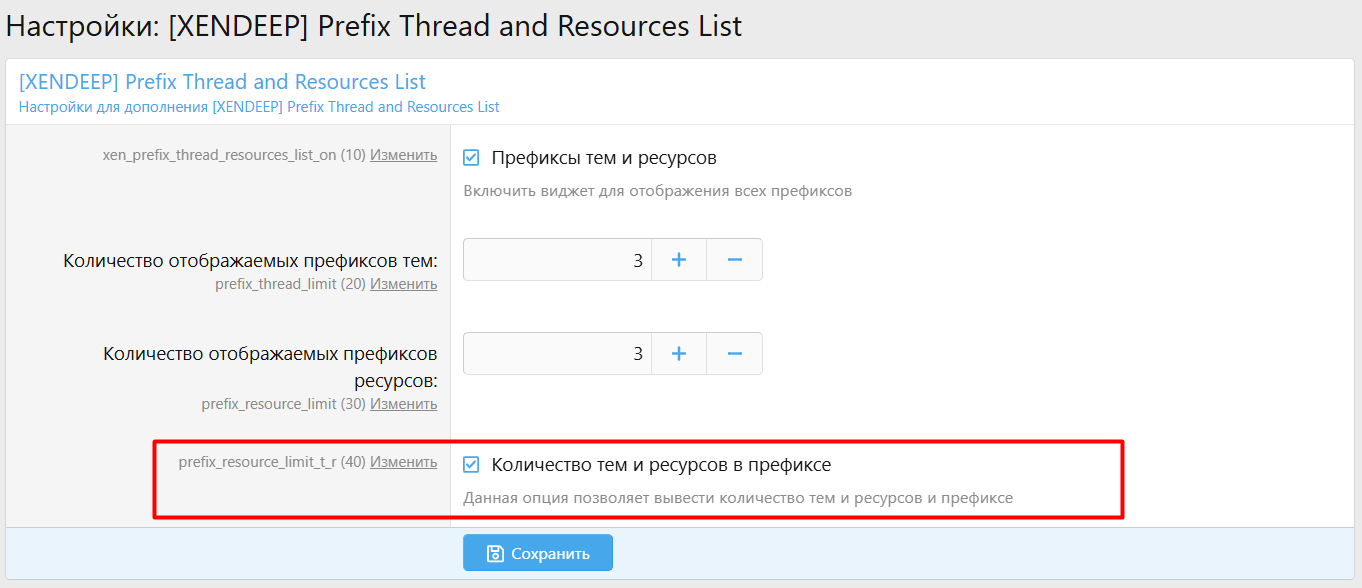Open the blue XENDEEP Prefix Thread heading link

(x=222, y=82)
